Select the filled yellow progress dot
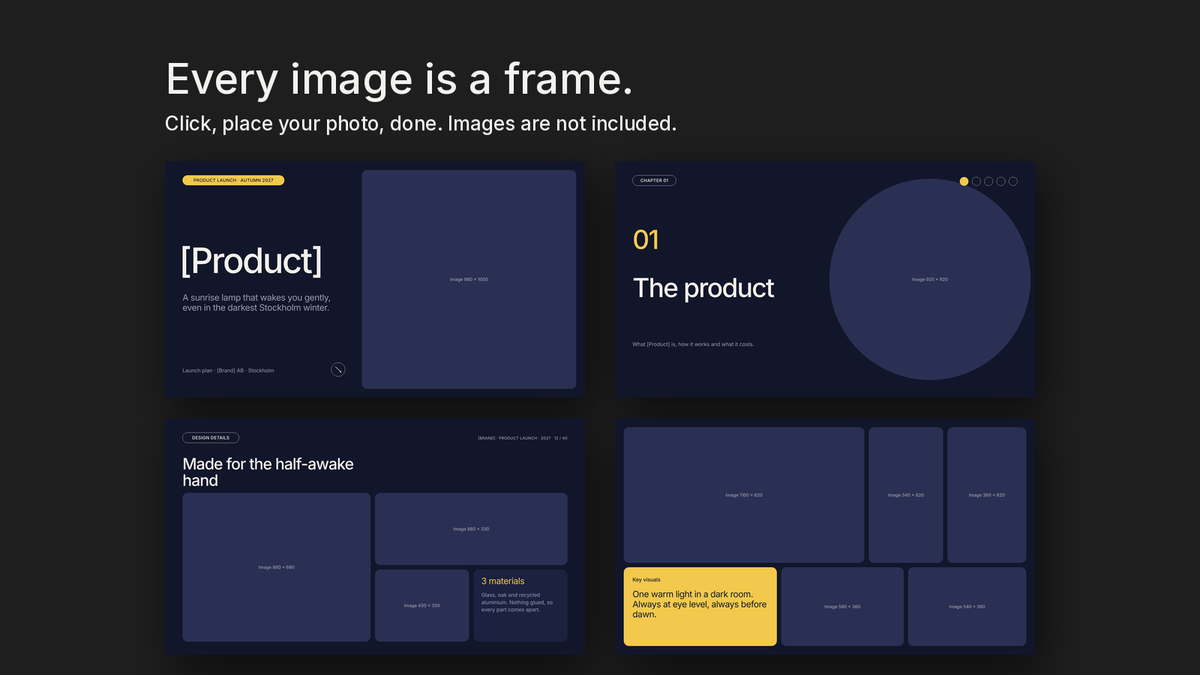This screenshot has width=1200, height=675. click(x=964, y=181)
